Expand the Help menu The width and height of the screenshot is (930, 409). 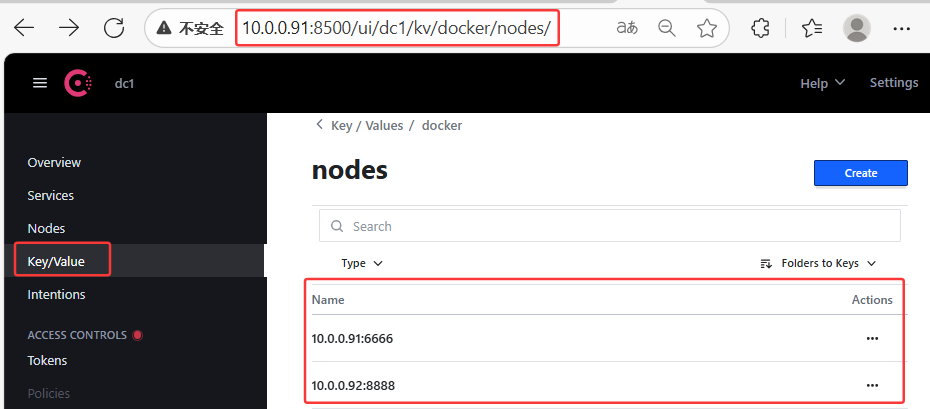tap(822, 83)
